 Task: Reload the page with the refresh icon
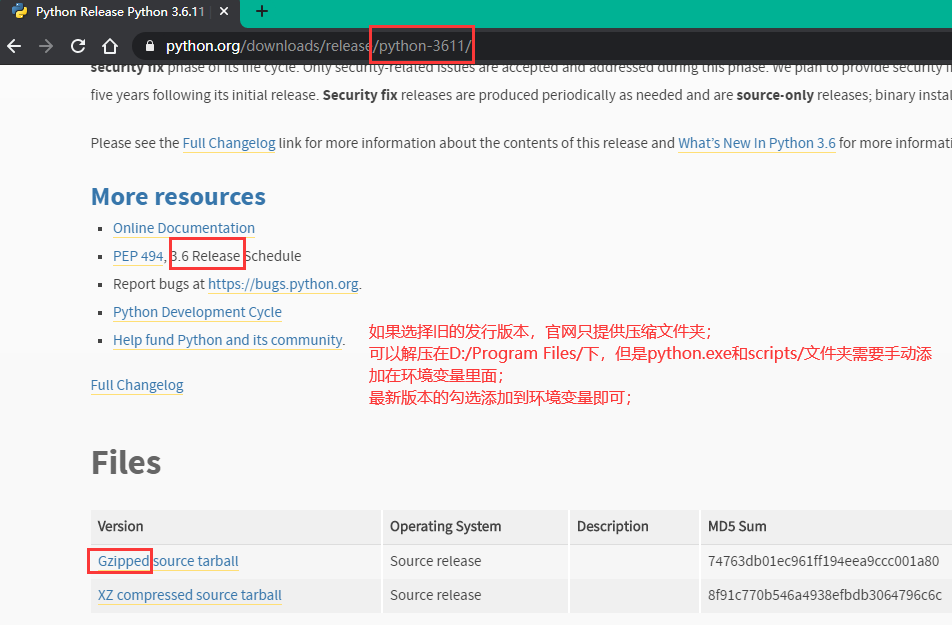point(78,46)
